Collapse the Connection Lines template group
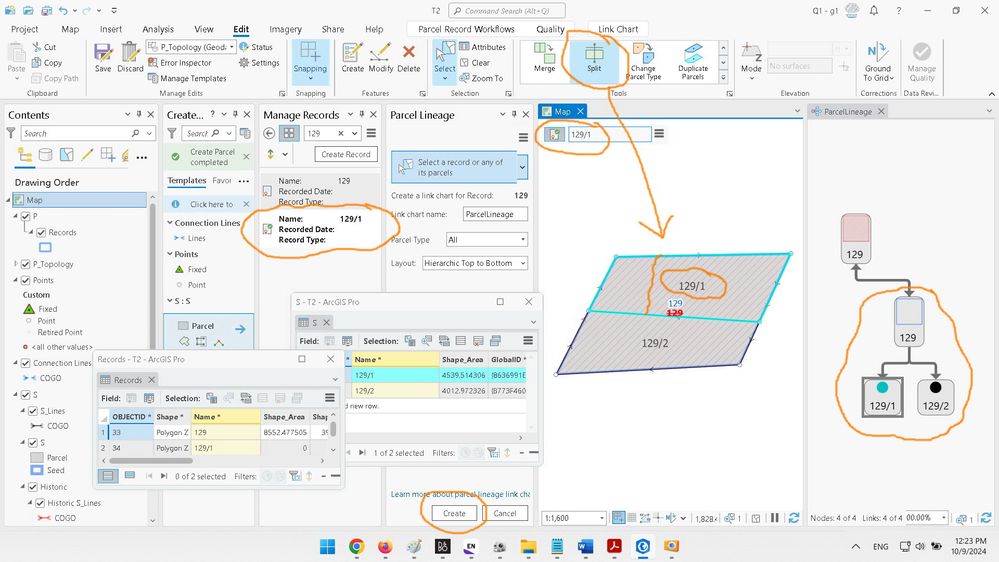999x562 pixels. 170,223
